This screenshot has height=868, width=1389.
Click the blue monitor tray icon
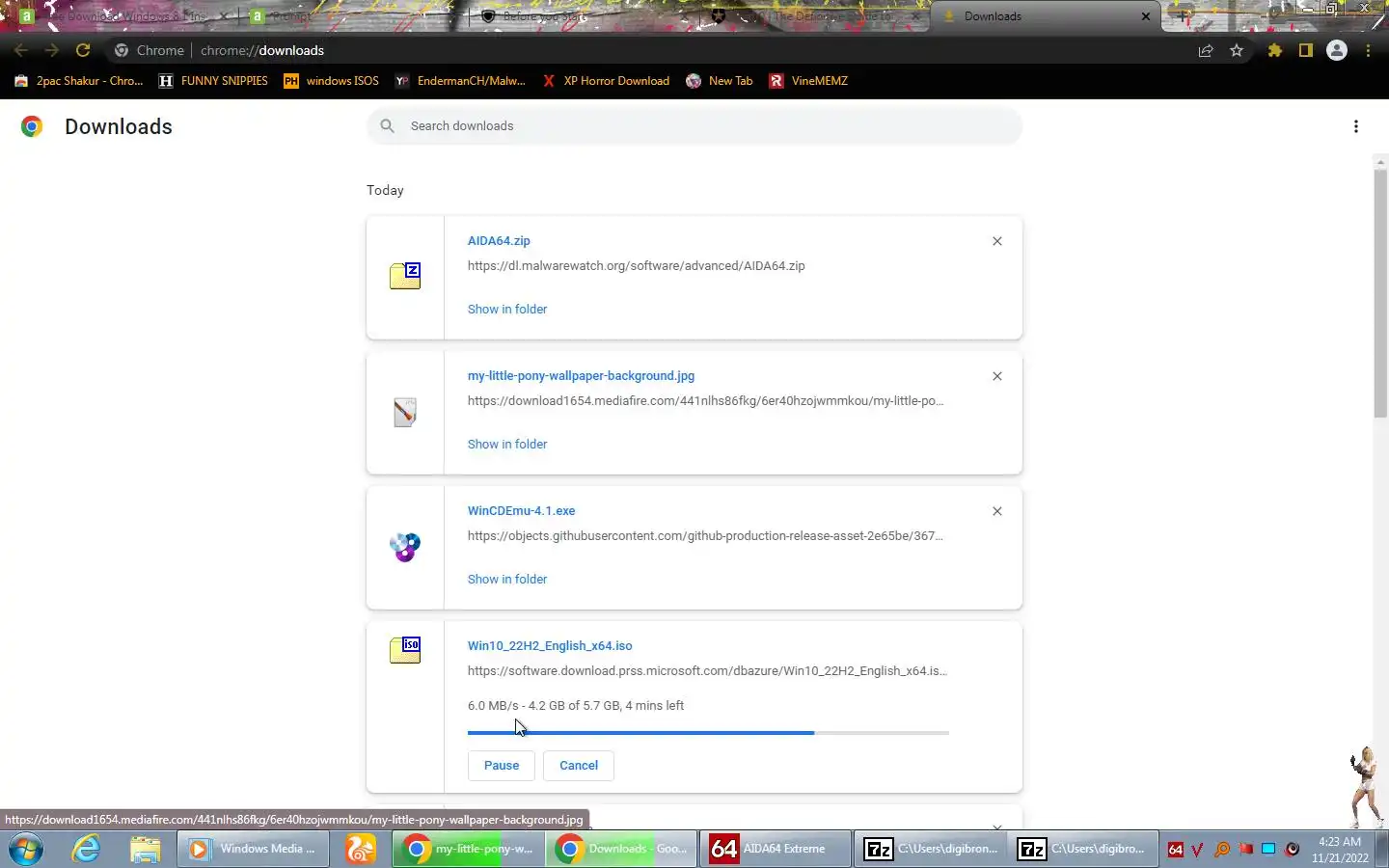[x=1268, y=850]
